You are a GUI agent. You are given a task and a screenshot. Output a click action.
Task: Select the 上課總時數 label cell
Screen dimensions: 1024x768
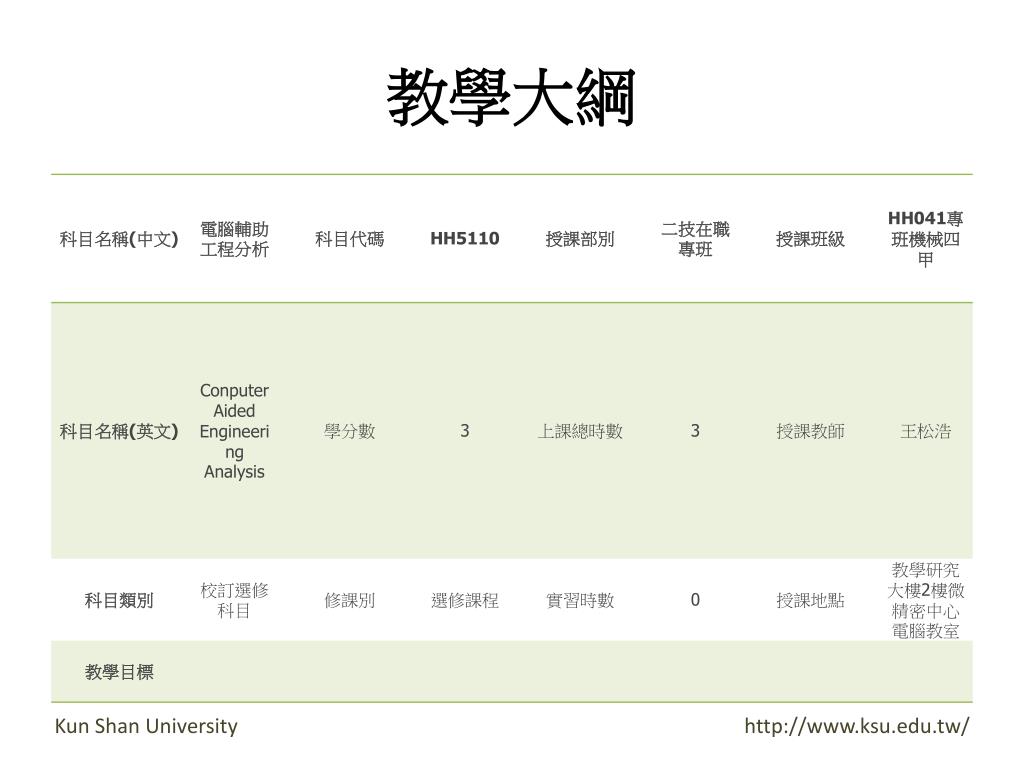coord(580,431)
